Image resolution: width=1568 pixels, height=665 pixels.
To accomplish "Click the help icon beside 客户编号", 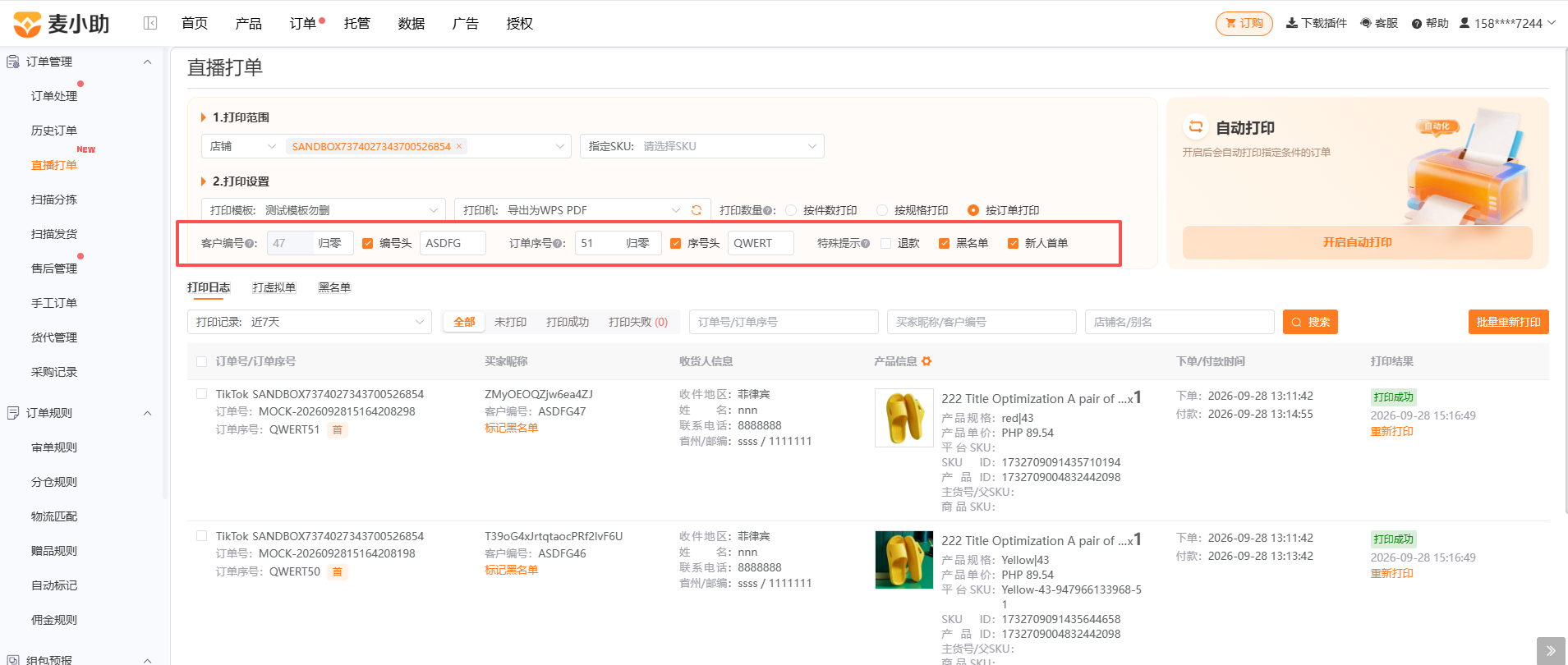I will coord(251,244).
